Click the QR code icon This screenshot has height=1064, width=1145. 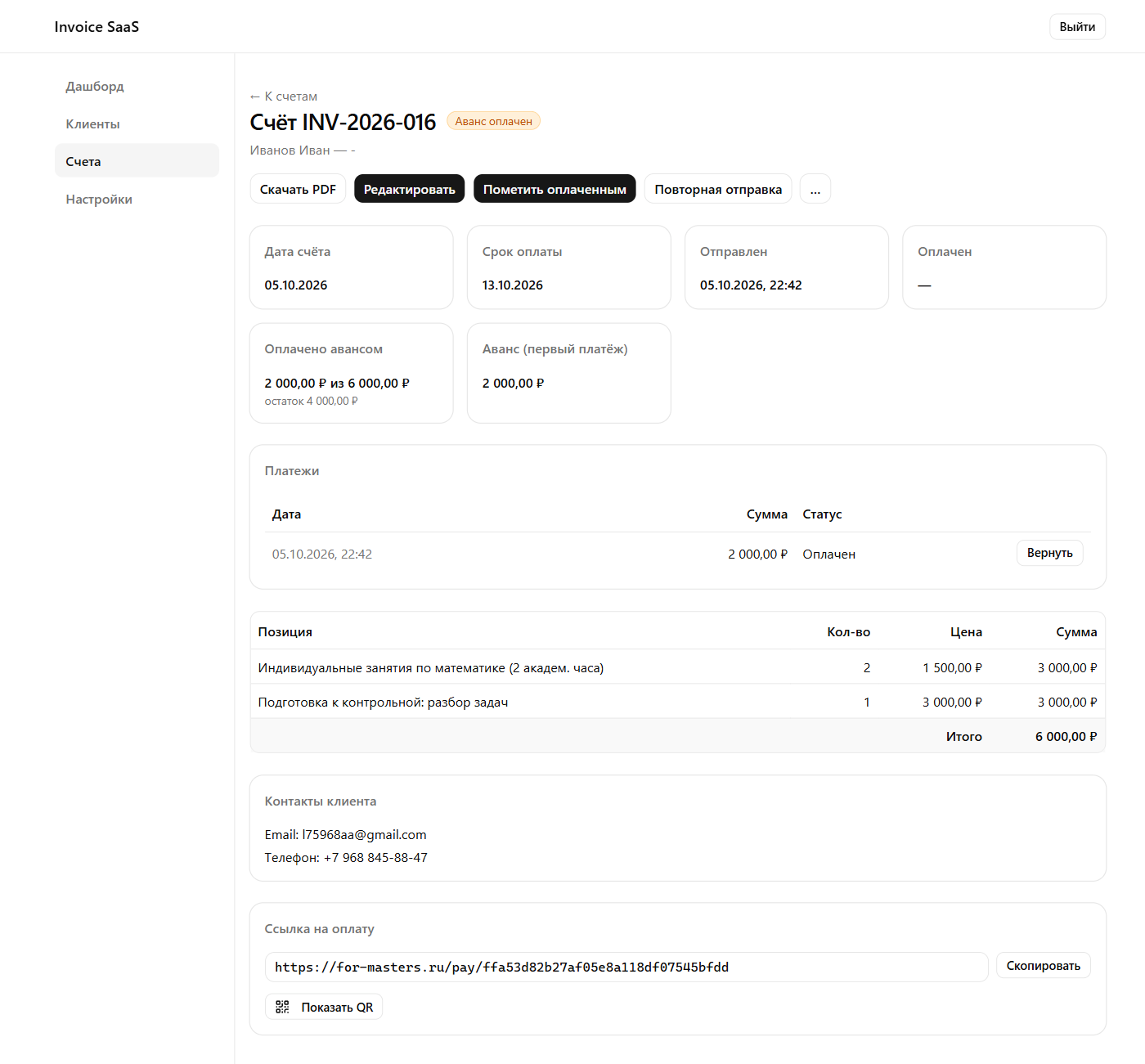[x=282, y=1007]
